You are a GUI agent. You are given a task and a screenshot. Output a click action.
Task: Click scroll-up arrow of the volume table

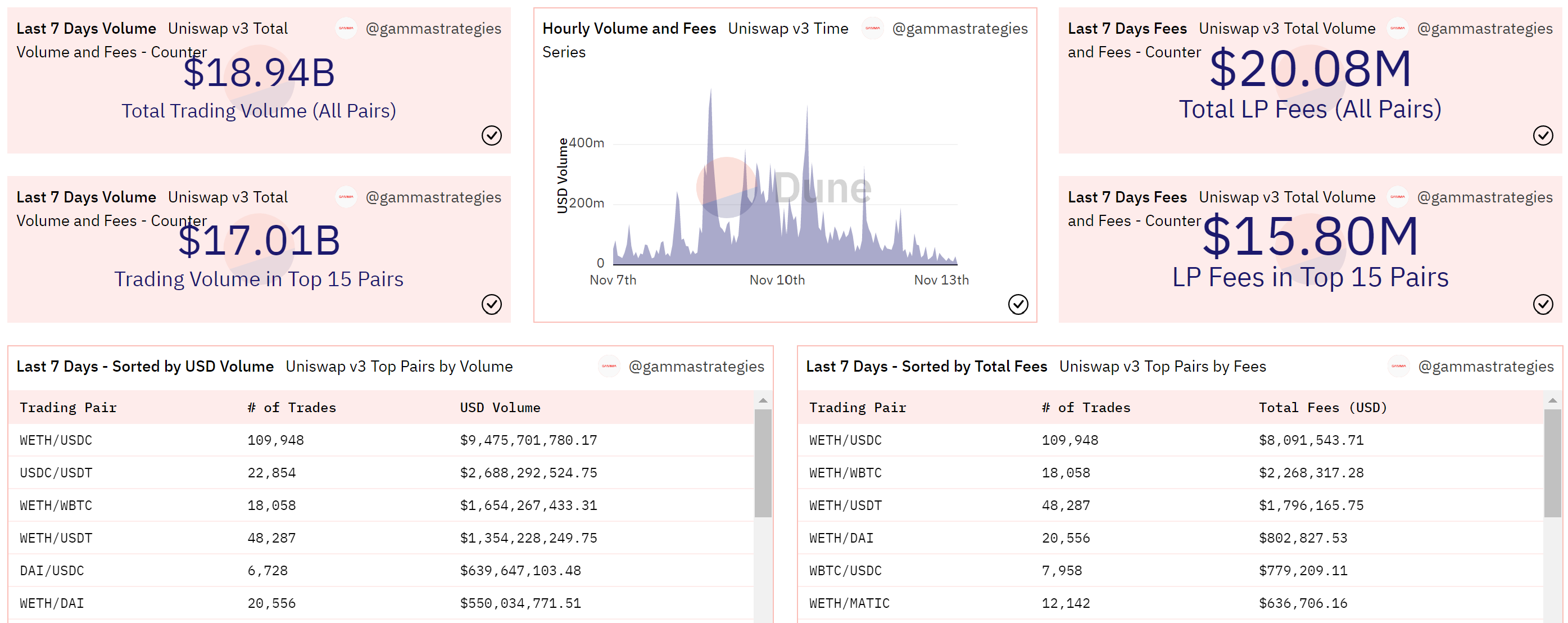pyautogui.click(x=763, y=400)
